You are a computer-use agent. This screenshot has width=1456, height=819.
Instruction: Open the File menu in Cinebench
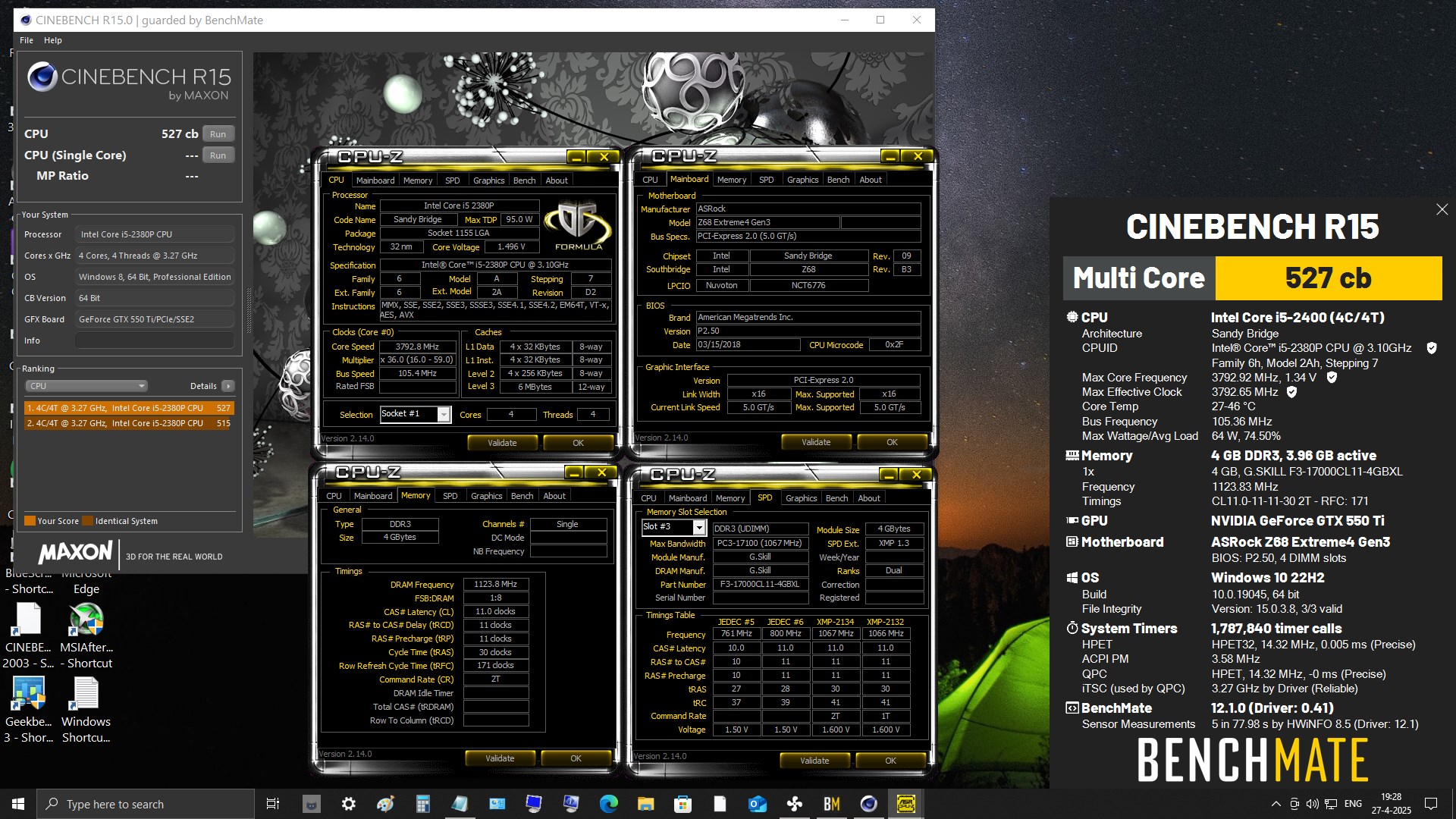[27, 40]
